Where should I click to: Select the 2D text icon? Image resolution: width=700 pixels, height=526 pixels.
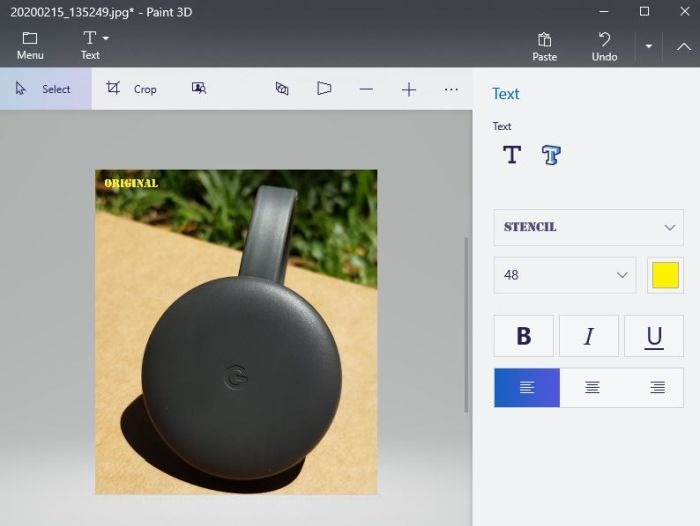click(512, 155)
